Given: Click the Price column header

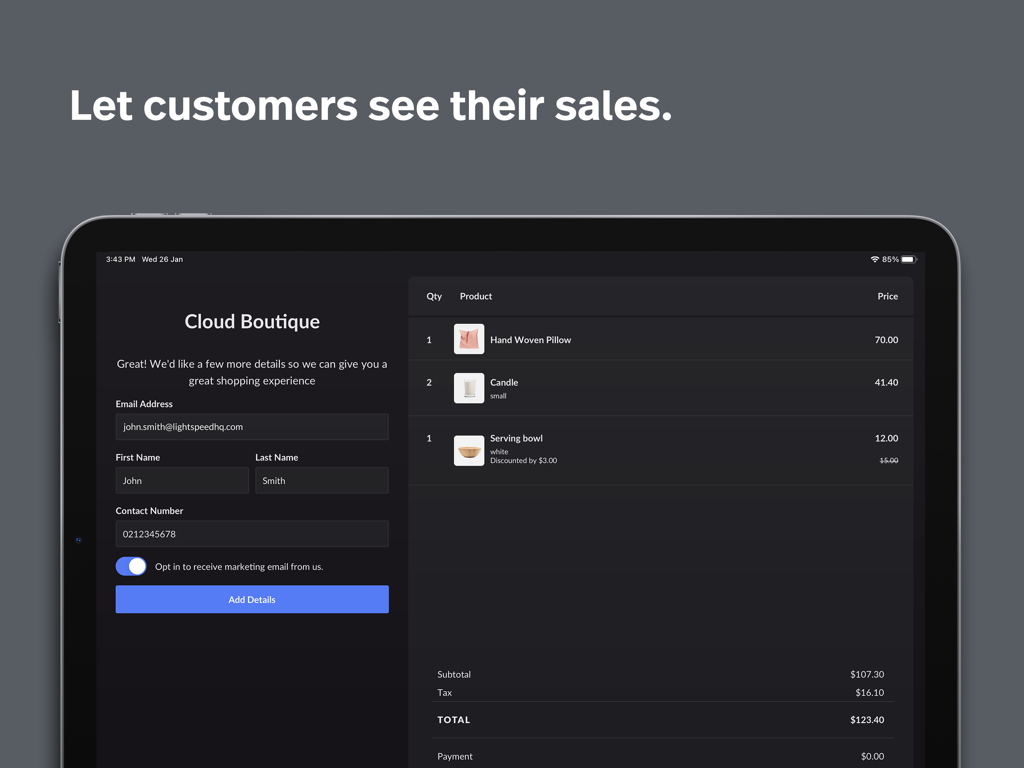Looking at the screenshot, I should (887, 296).
